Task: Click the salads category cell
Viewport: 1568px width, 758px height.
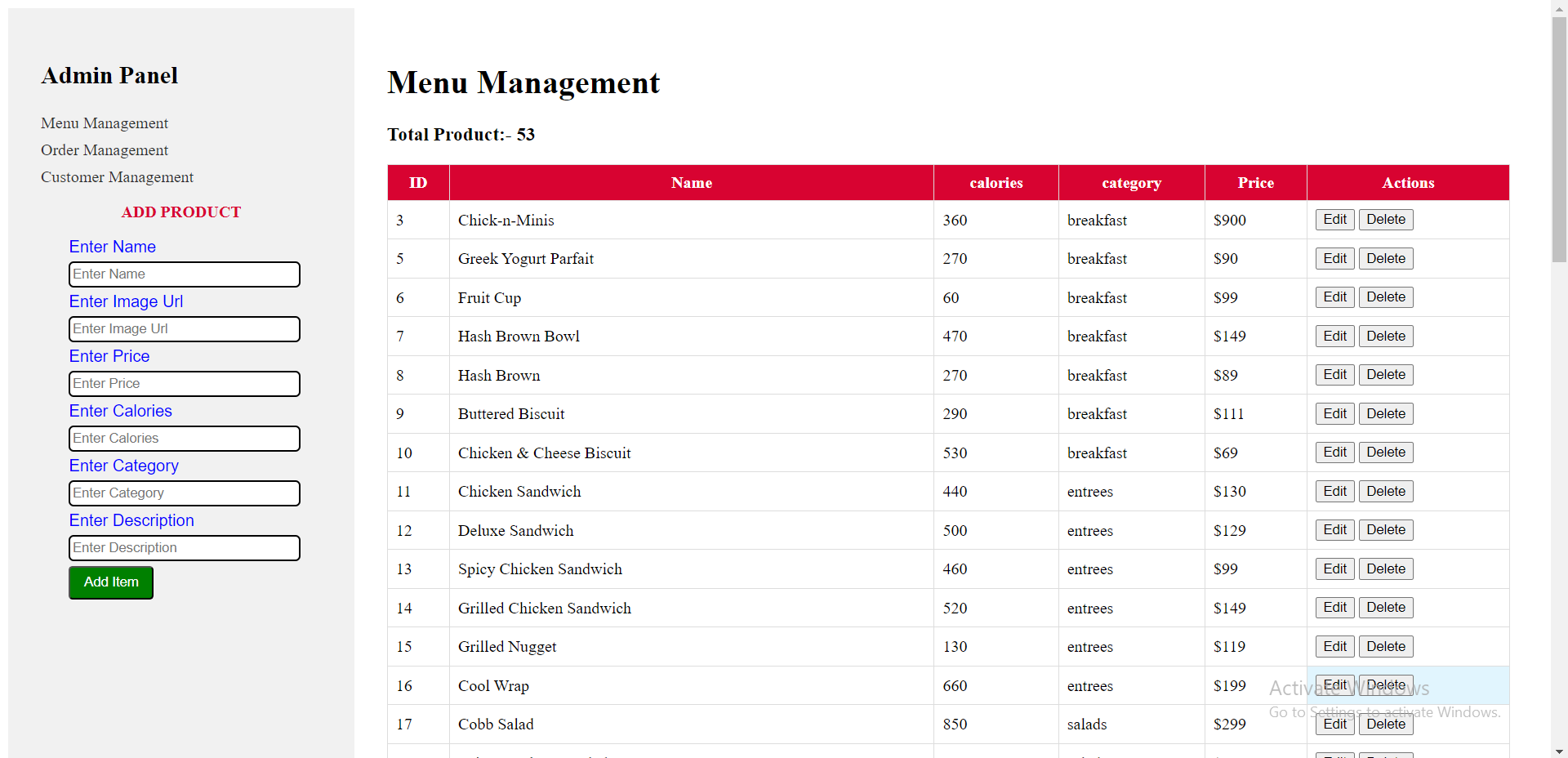Action: 1132,725
